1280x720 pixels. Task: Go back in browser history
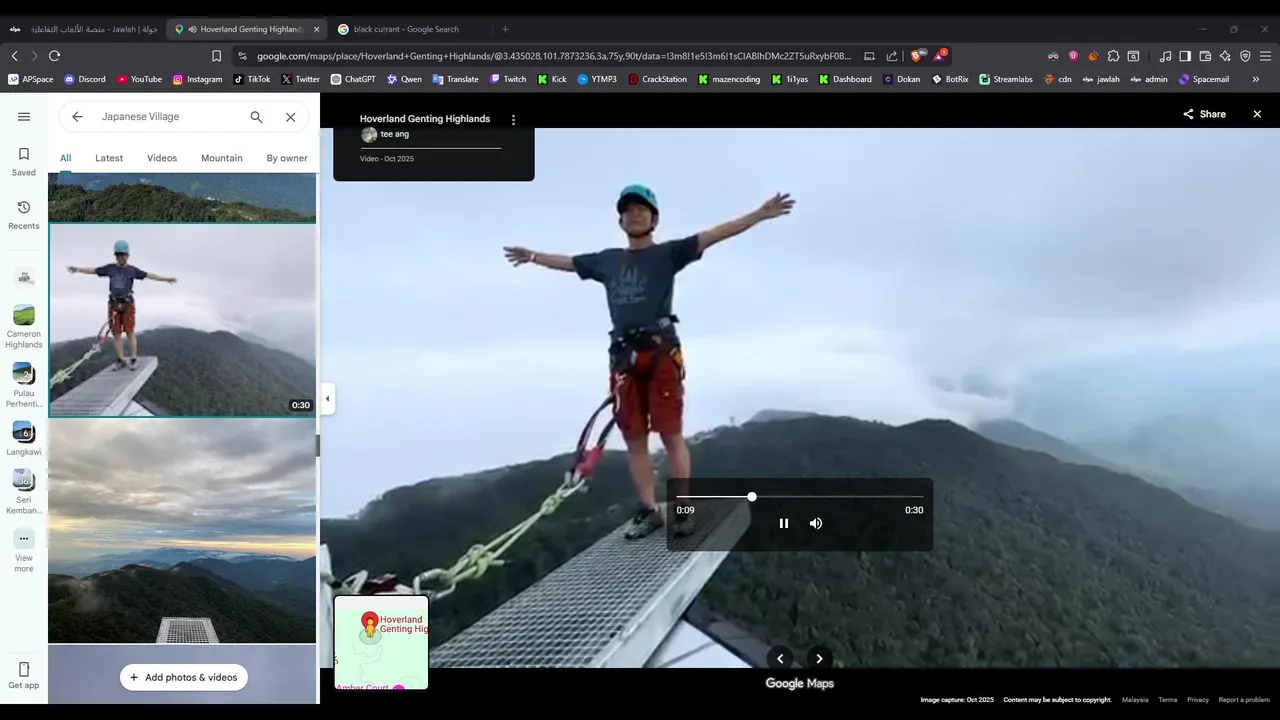click(14, 56)
